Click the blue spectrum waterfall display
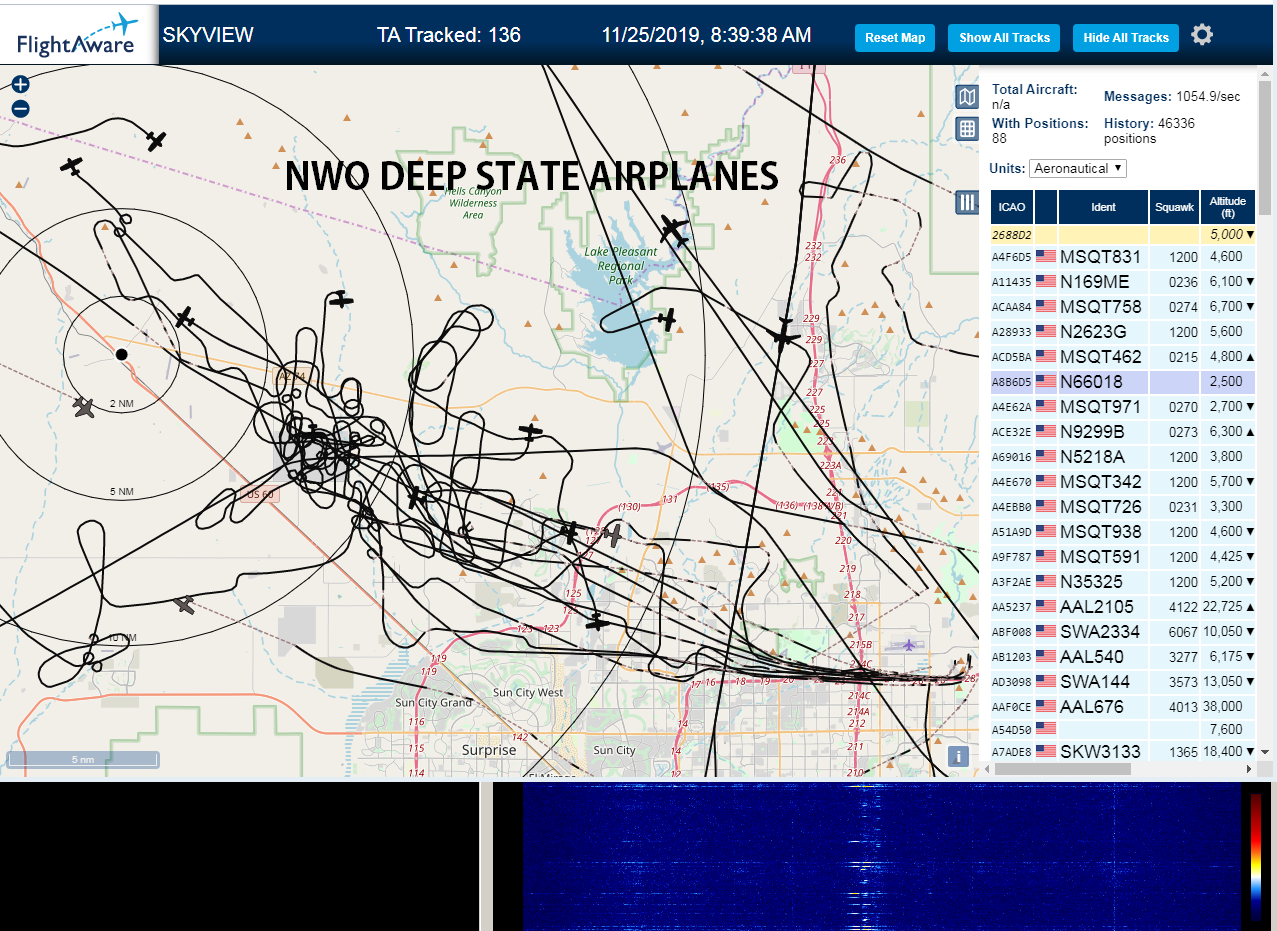 pos(880,857)
